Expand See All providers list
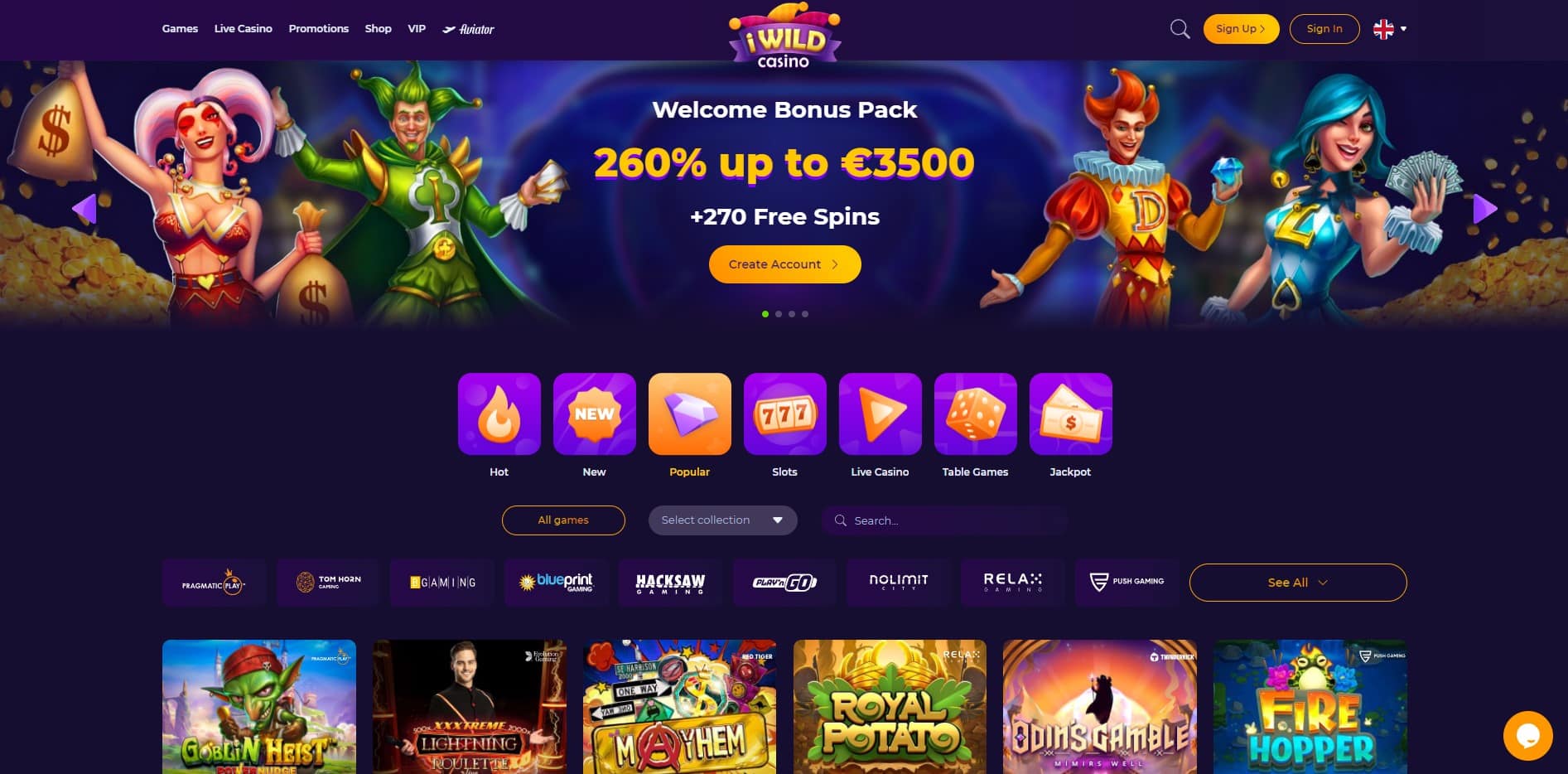The image size is (1568, 774). coord(1298,583)
